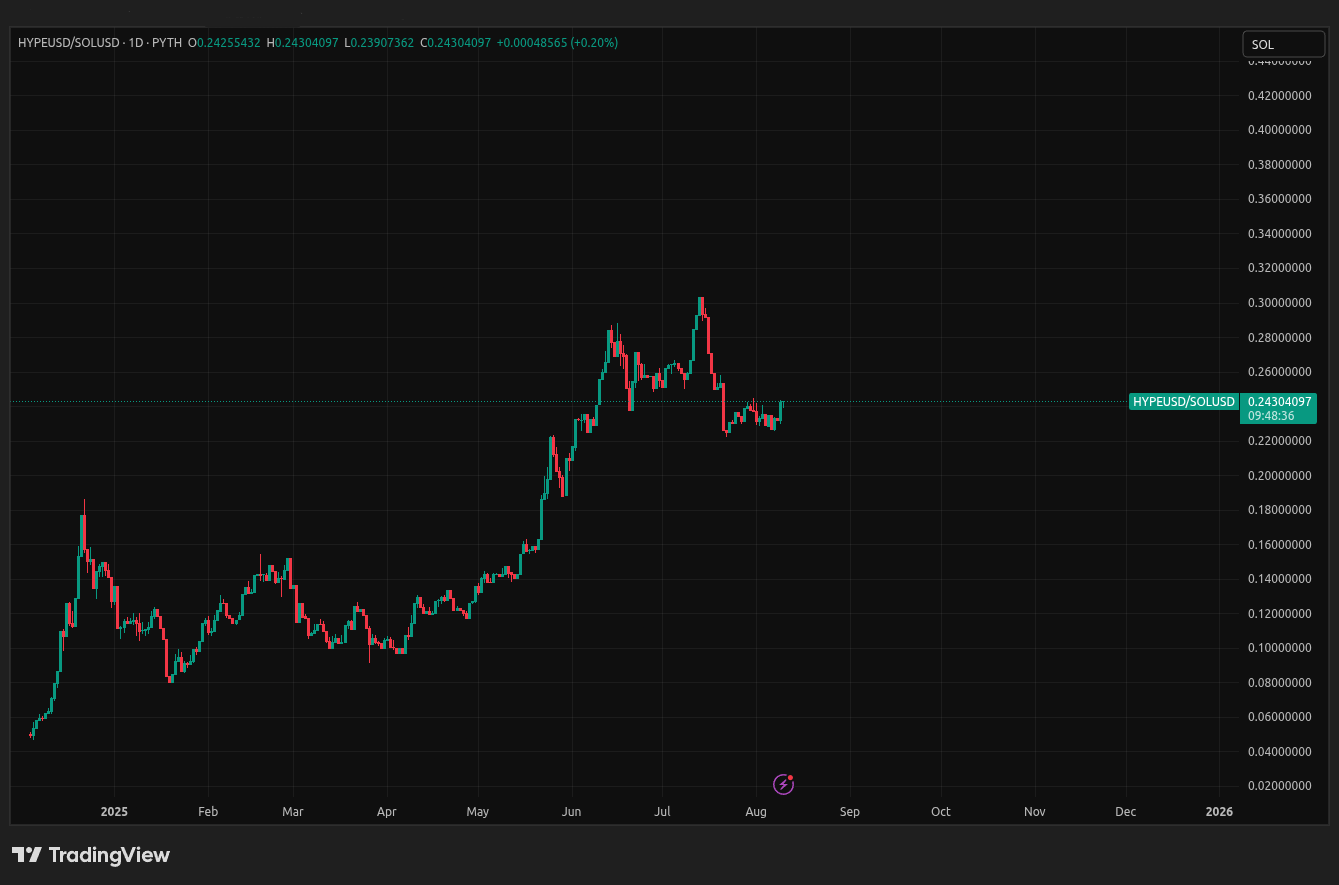The height and width of the screenshot is (885, 1339).
Task: Click the 09:48:36 countdown timer
Action: (x=1270, y=416)
